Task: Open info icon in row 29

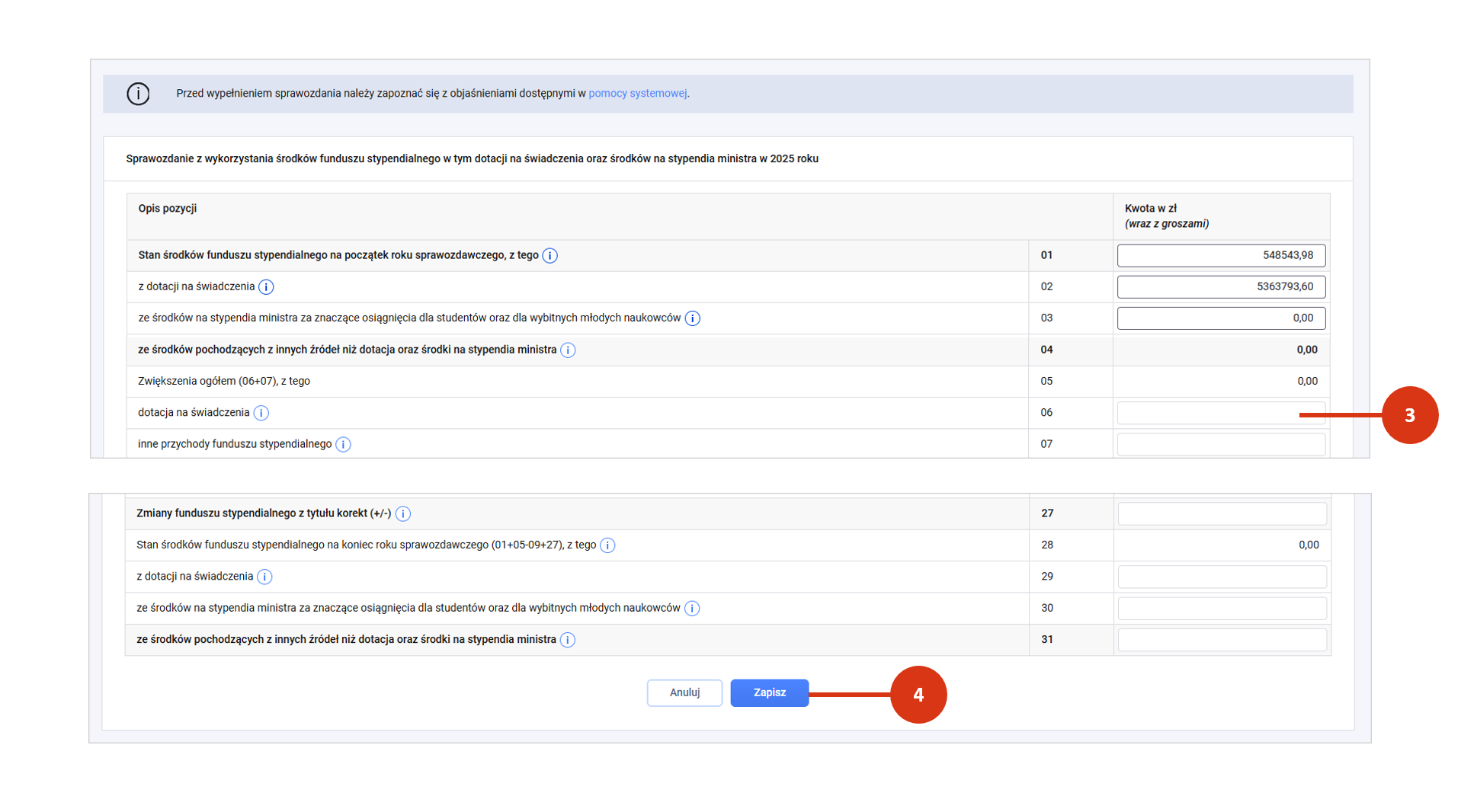Action: 264,577
